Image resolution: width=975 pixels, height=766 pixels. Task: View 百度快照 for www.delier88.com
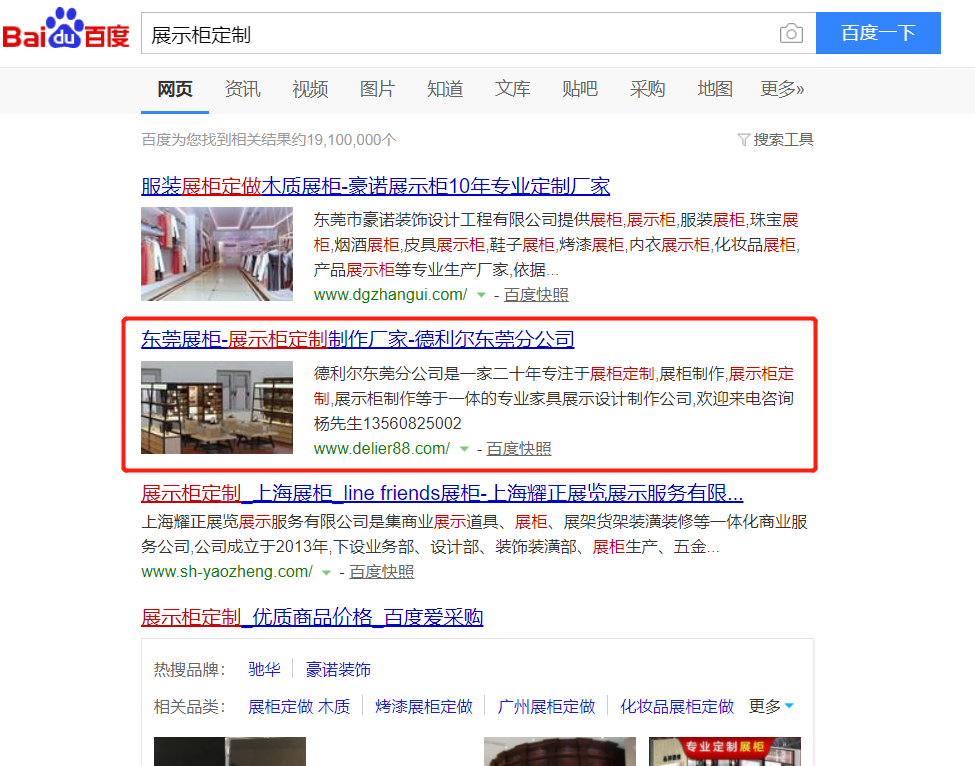[519, 449]
